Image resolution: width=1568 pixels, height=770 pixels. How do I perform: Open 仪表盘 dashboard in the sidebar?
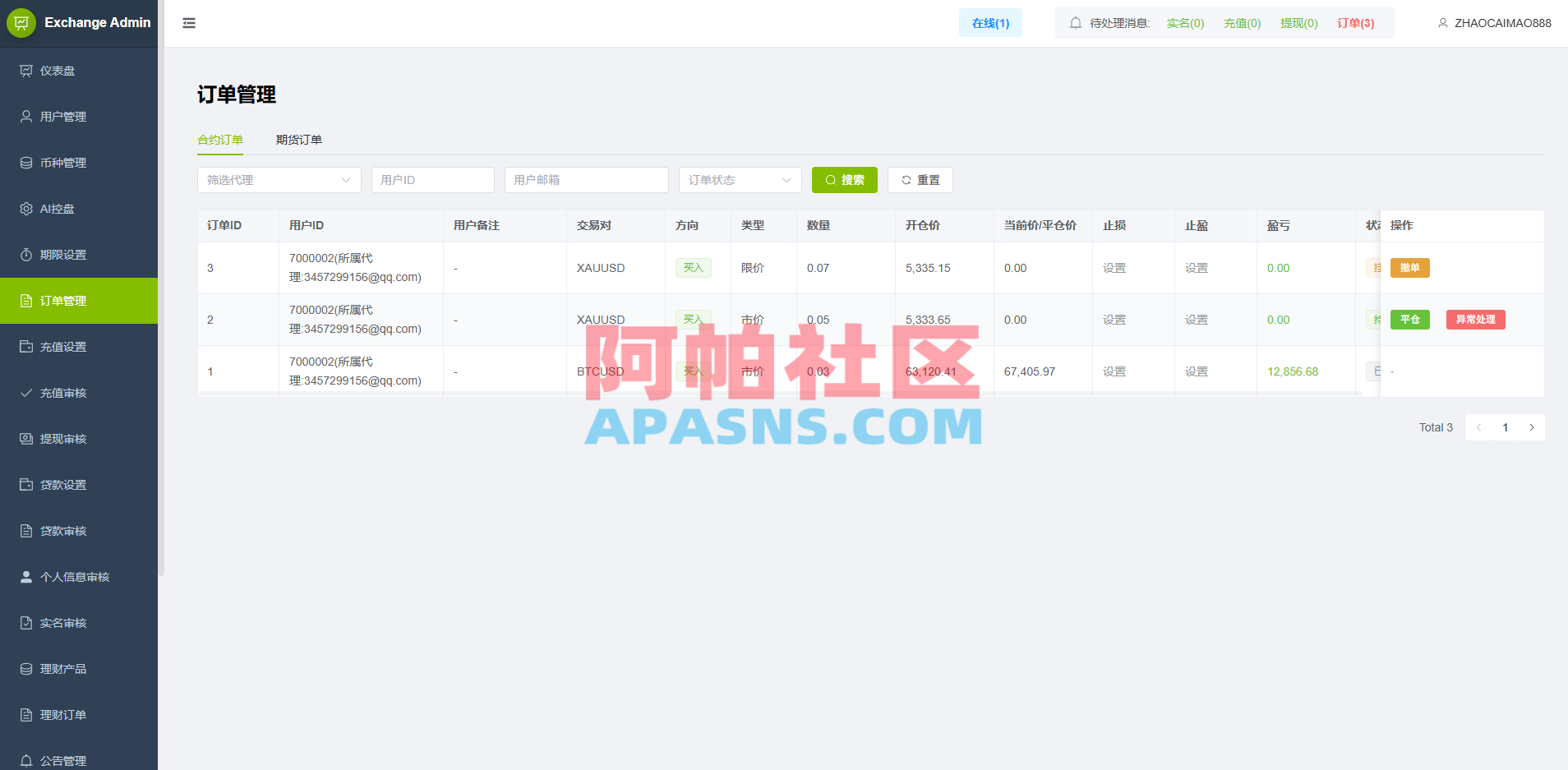(x=79, y=71)
